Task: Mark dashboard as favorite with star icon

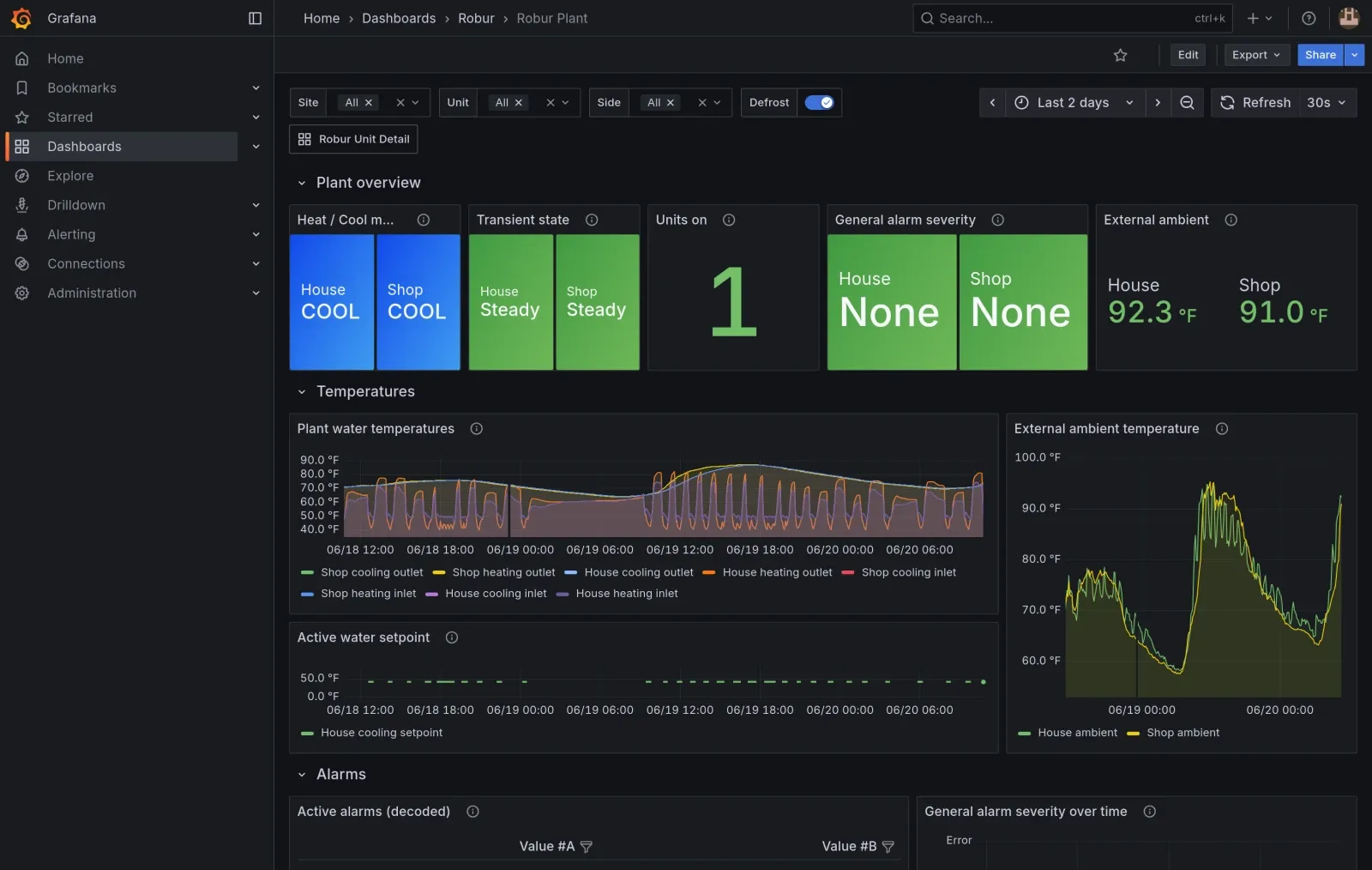Action: [1120, 55]
